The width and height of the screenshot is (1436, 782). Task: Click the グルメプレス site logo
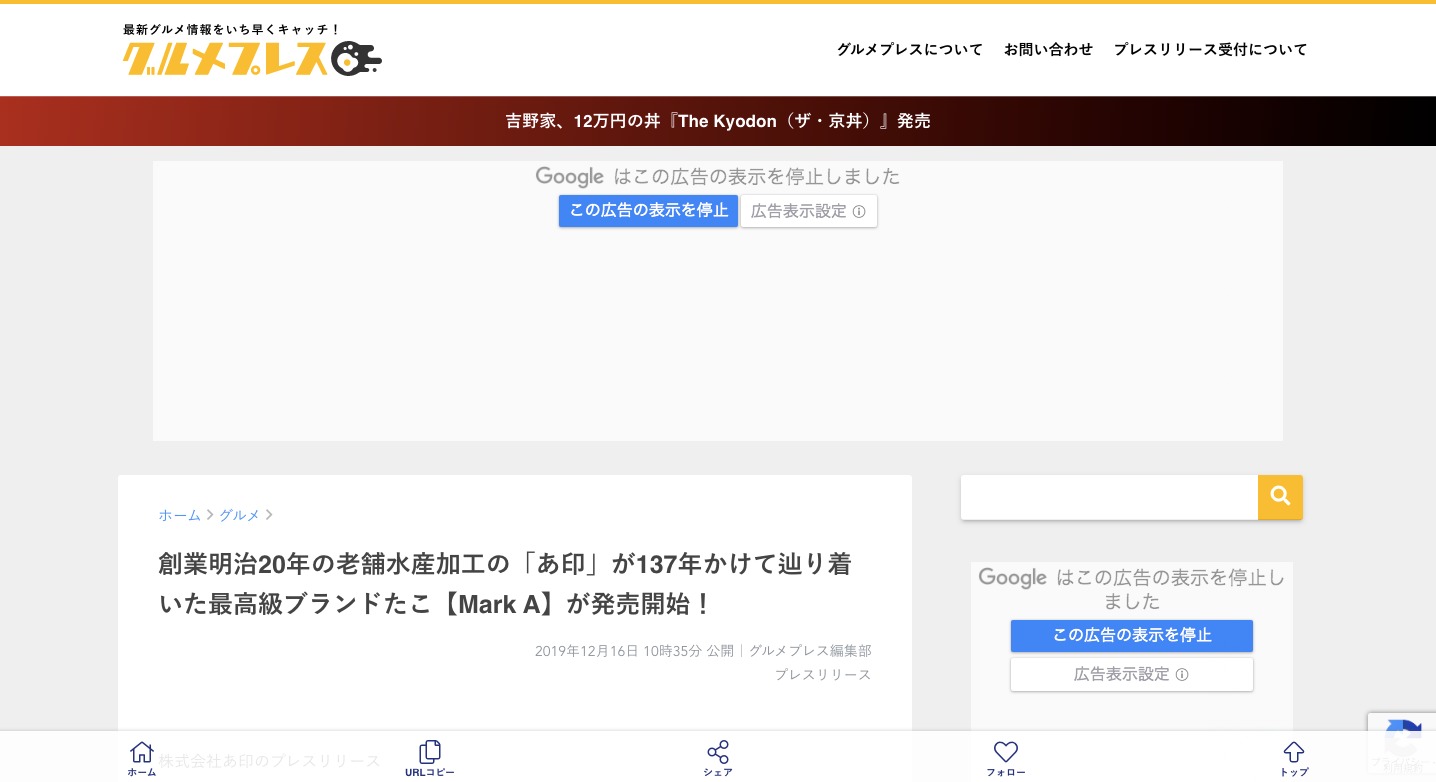(x=252, y=59)
